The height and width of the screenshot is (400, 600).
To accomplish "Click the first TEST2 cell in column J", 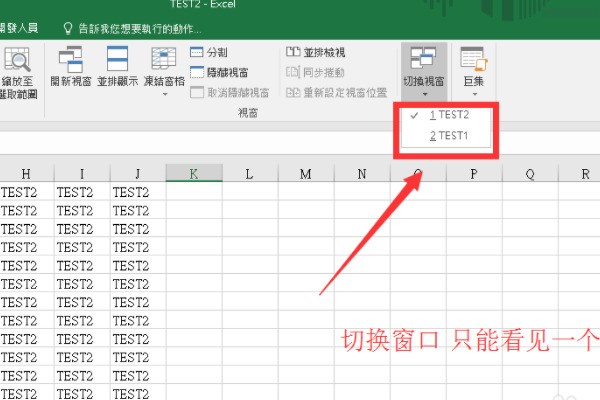I will point(136,193).
